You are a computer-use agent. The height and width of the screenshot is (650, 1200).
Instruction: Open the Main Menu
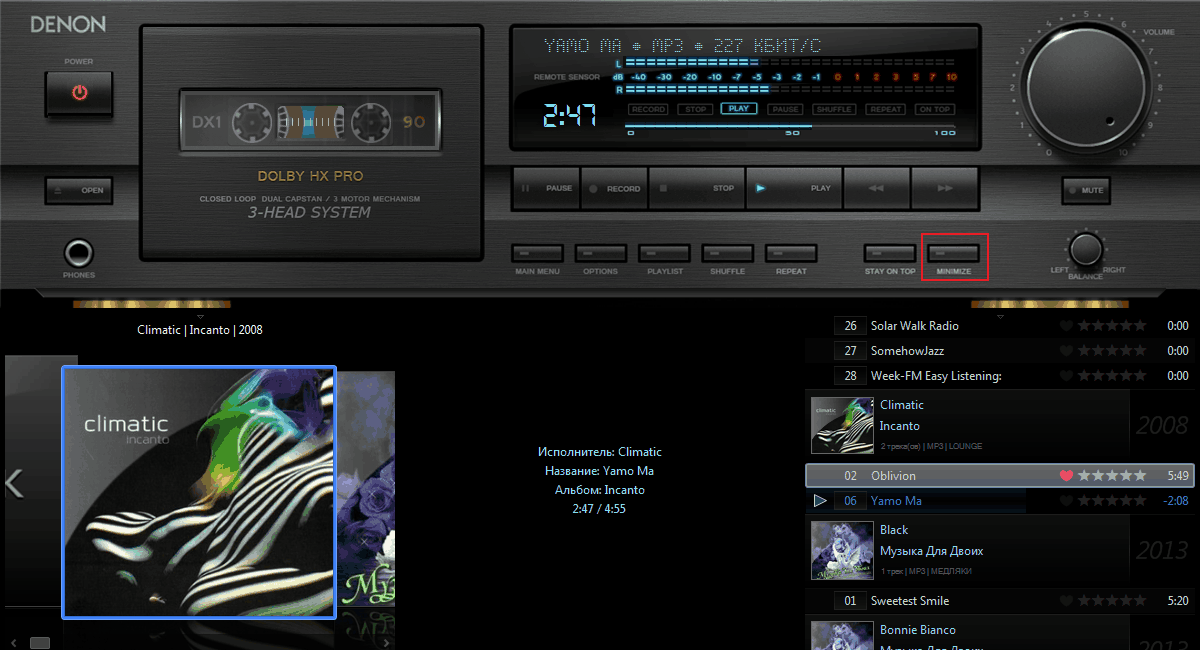tap(537, 253)
